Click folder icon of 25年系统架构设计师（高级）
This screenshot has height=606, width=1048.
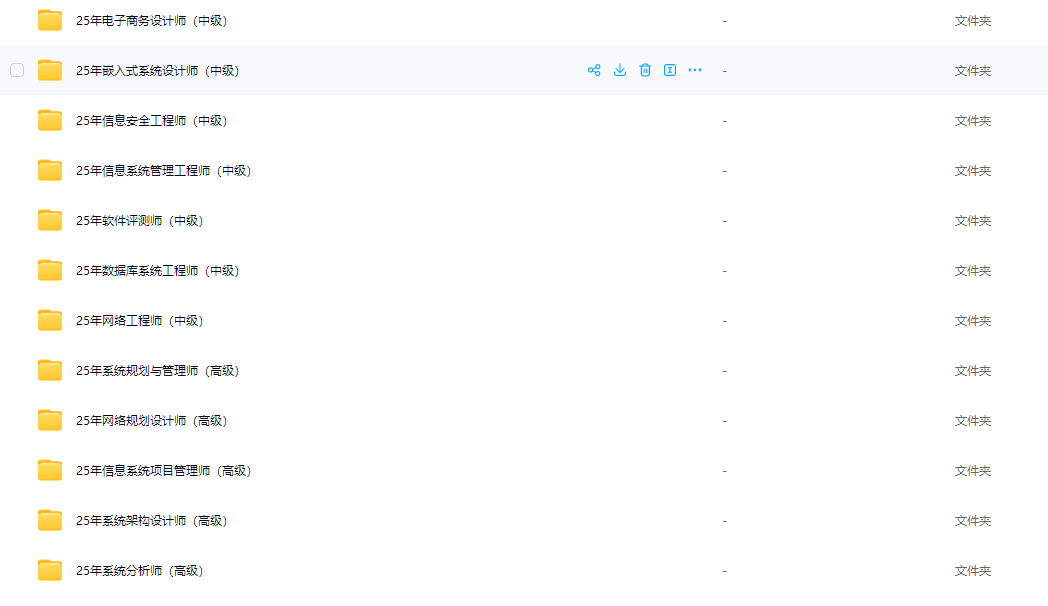click(x=50, y=520)
